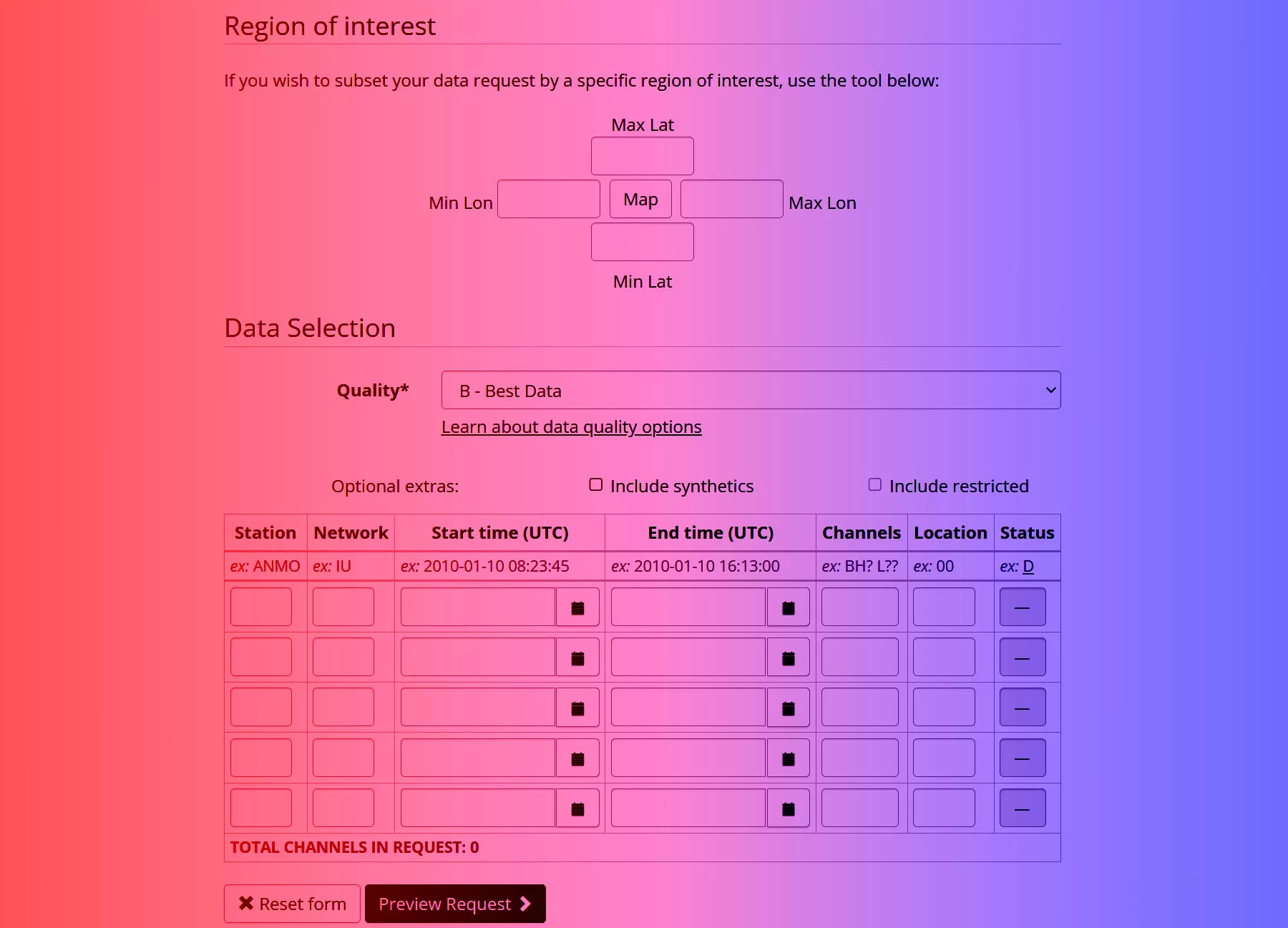Click the X icon on Reset form button
Image resolution: width=1288 pixels, height=928 pixels.
pyautogui.click(x=245, y=904)
